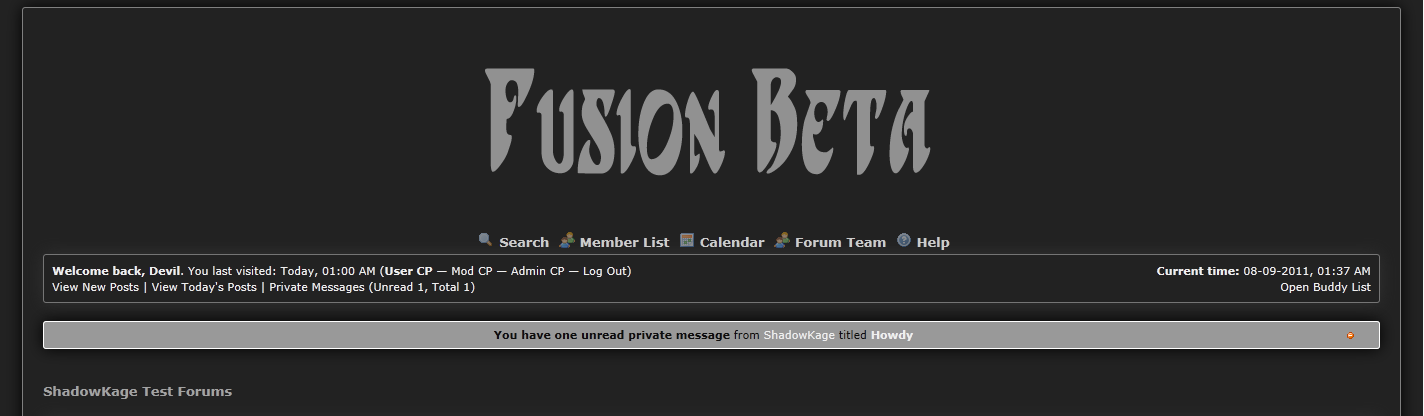Open the Help page link
Image resolution: width=1424 pixels, height=416 pixels.
pos(933,242)
